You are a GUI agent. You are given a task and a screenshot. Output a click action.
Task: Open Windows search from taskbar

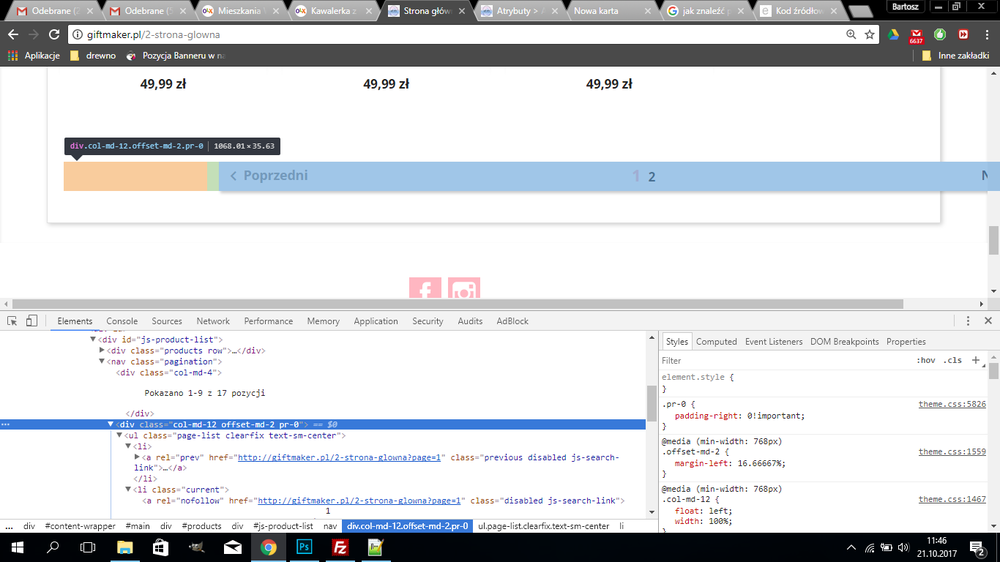pyautogui.click(x=53, y=547)
